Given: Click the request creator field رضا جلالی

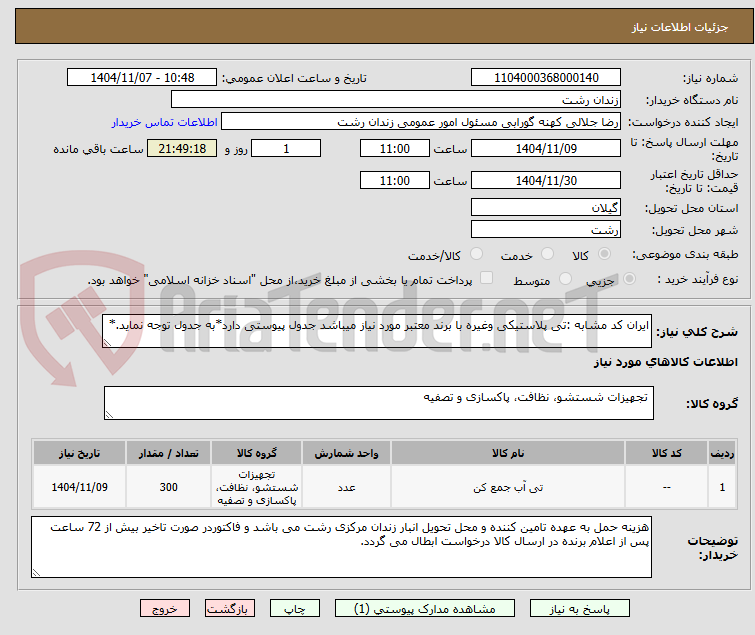Looking at the screenshot, I should (421, 122).
